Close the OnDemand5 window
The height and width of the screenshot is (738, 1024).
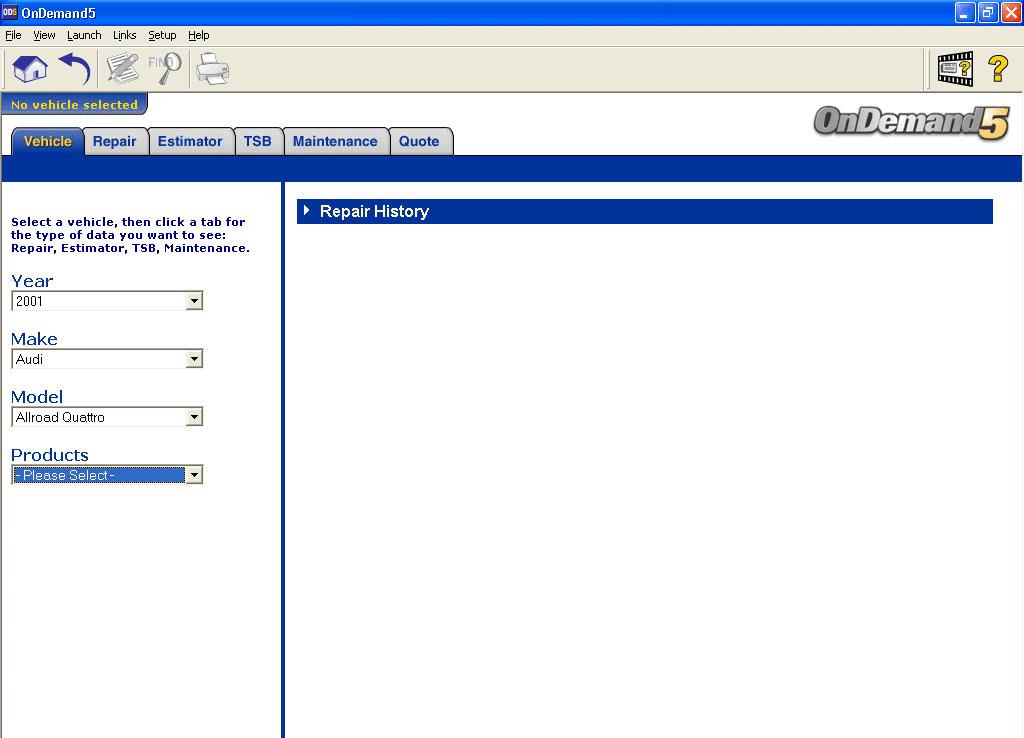1011,12
